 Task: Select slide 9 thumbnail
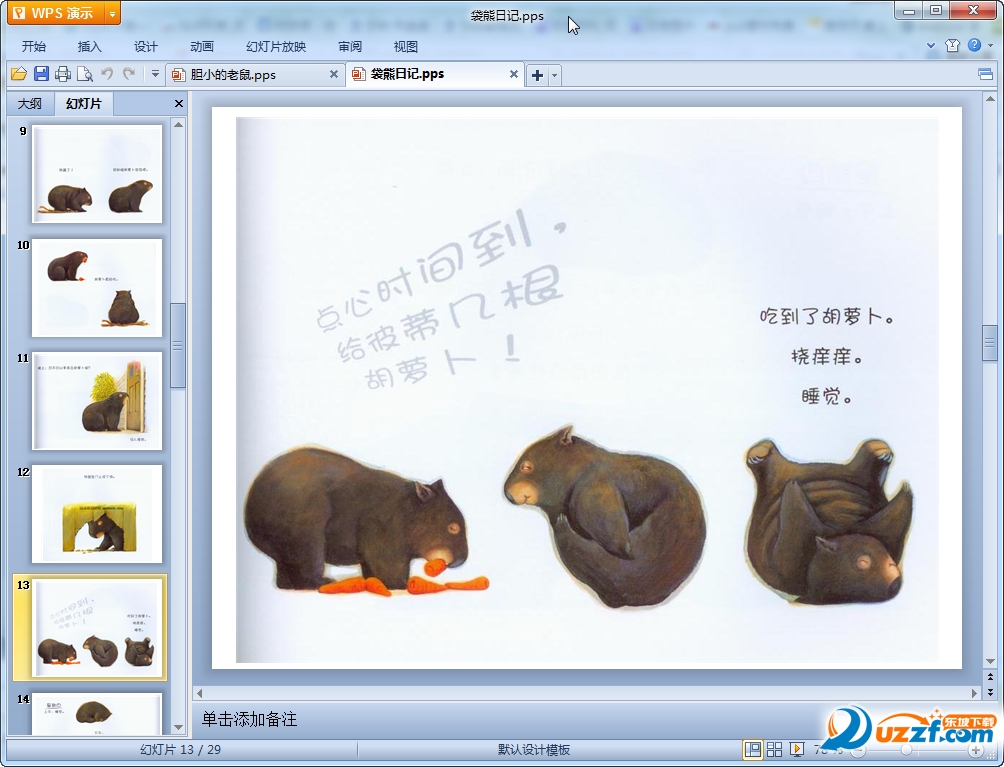click(x=97, y=174)
